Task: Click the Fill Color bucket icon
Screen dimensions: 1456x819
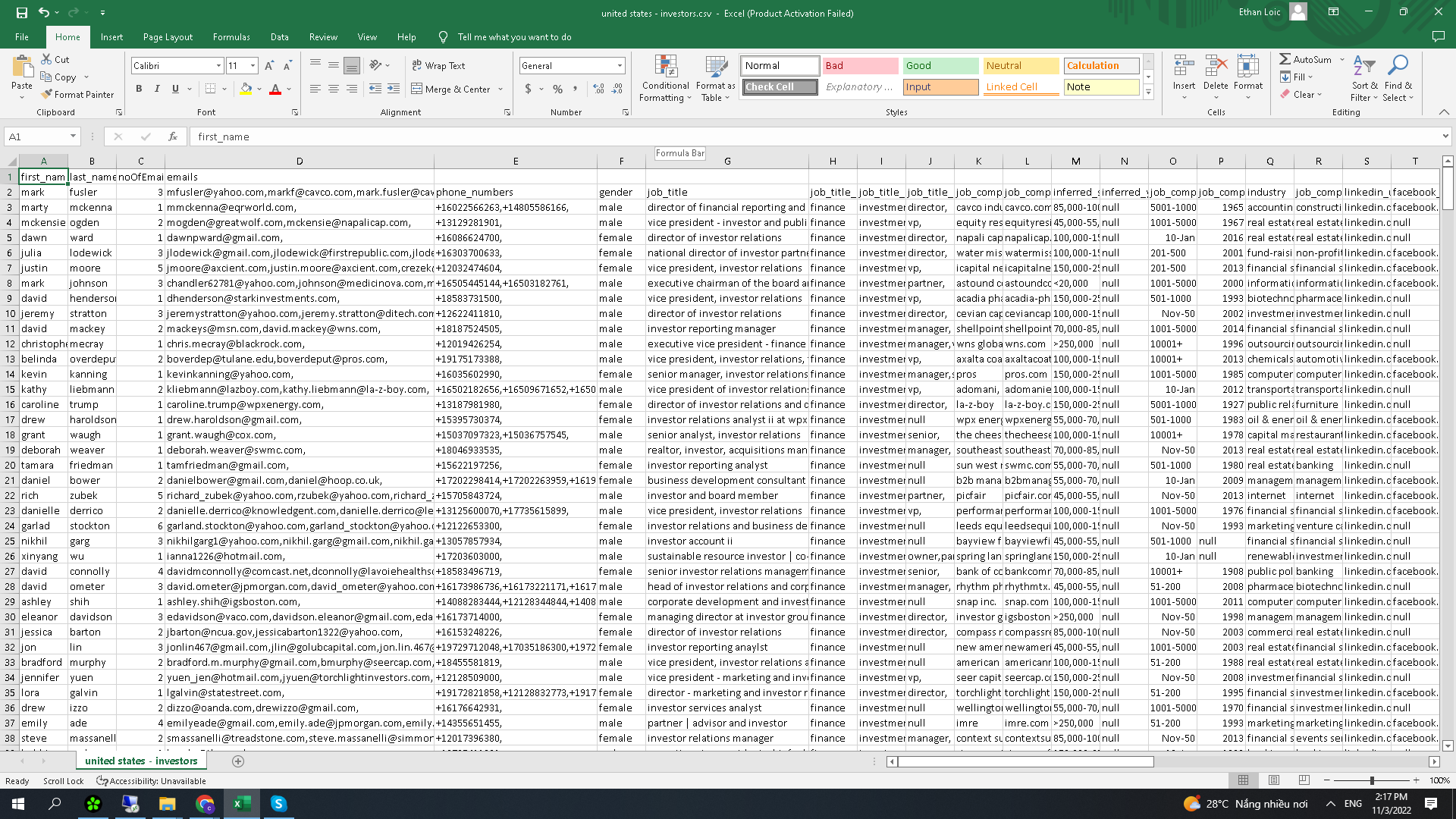Action: 246,89
